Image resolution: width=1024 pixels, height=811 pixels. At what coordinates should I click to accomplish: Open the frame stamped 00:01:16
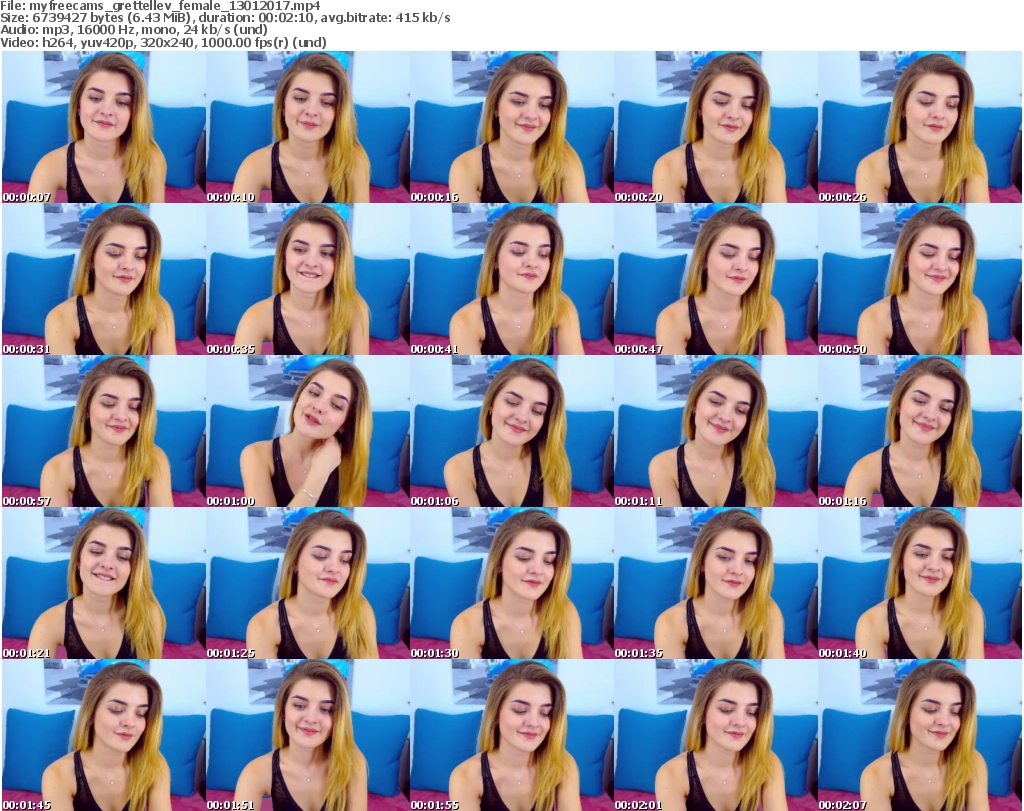point(920,432)
